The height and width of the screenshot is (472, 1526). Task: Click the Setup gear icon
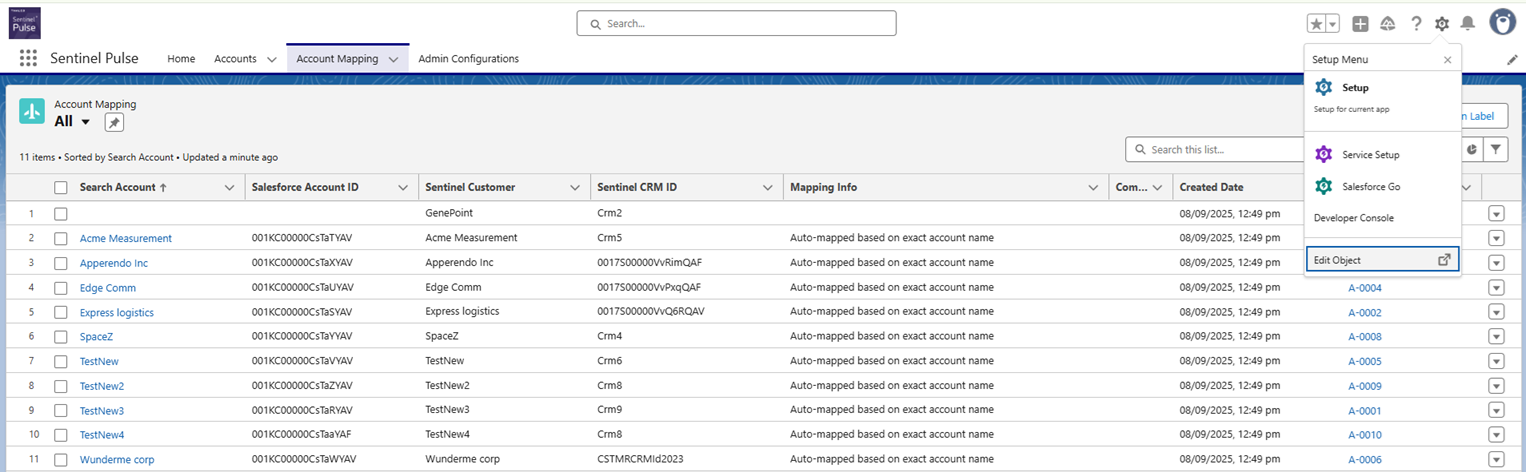pyautogui.click(x=1441, y=24)
